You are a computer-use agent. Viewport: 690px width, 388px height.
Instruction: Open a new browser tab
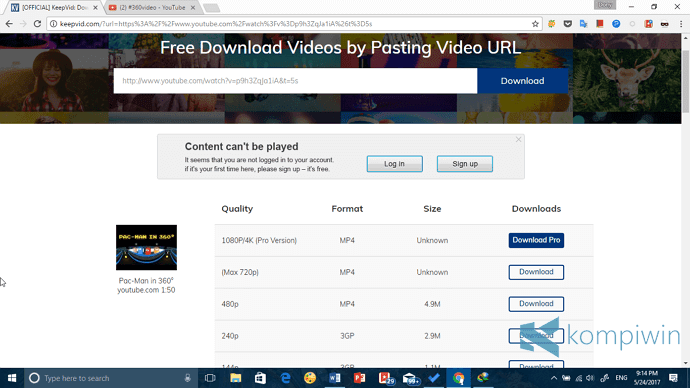(x=212, y=8)
